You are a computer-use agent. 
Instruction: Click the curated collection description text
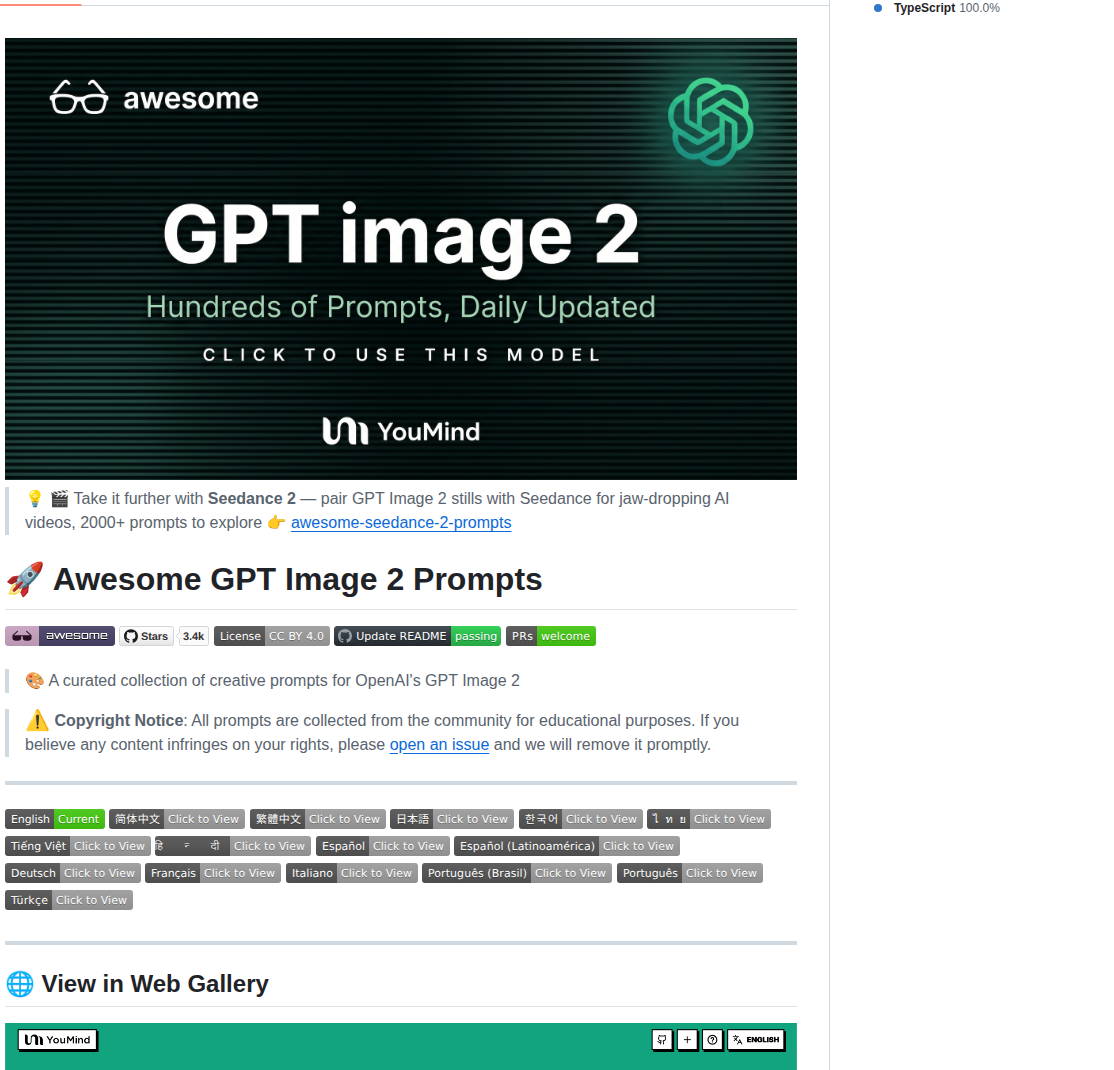284,681
